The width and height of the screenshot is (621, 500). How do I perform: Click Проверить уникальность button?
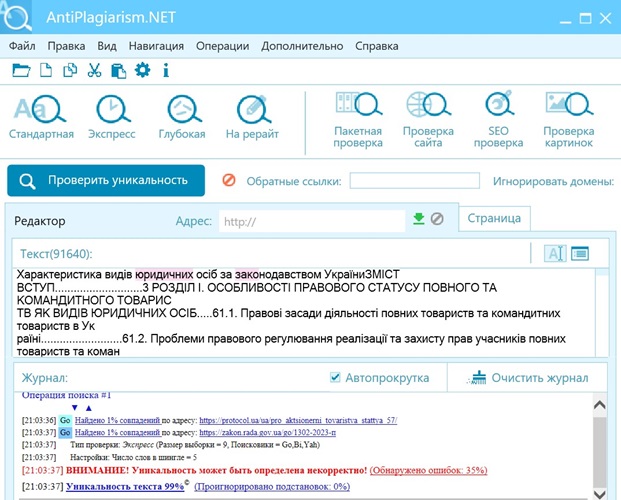(106, 181)
